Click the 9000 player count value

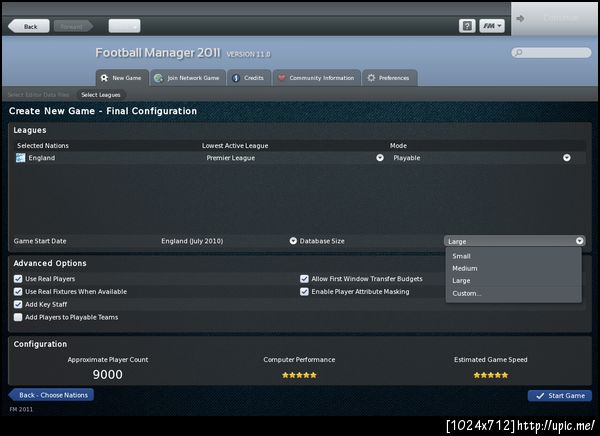[108, 374]
